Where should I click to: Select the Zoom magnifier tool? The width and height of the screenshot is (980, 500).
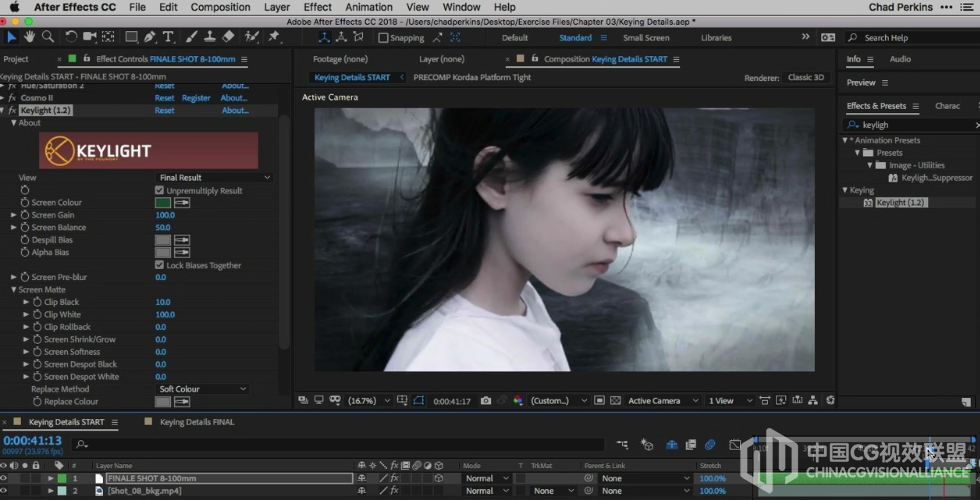(x=48, y=37)
